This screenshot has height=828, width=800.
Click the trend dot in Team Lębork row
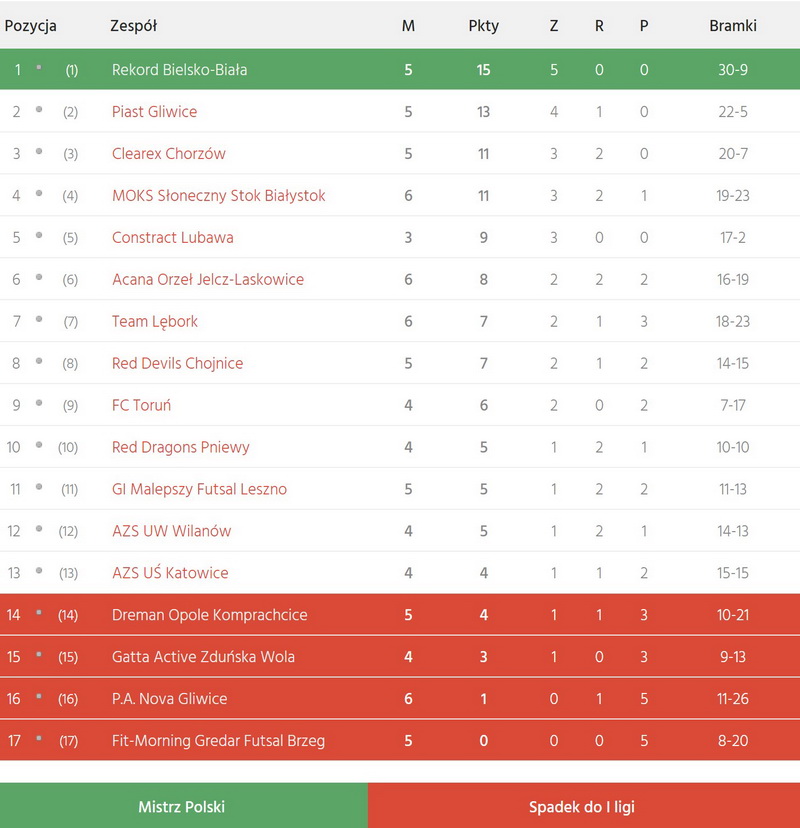tap(39, 320)
